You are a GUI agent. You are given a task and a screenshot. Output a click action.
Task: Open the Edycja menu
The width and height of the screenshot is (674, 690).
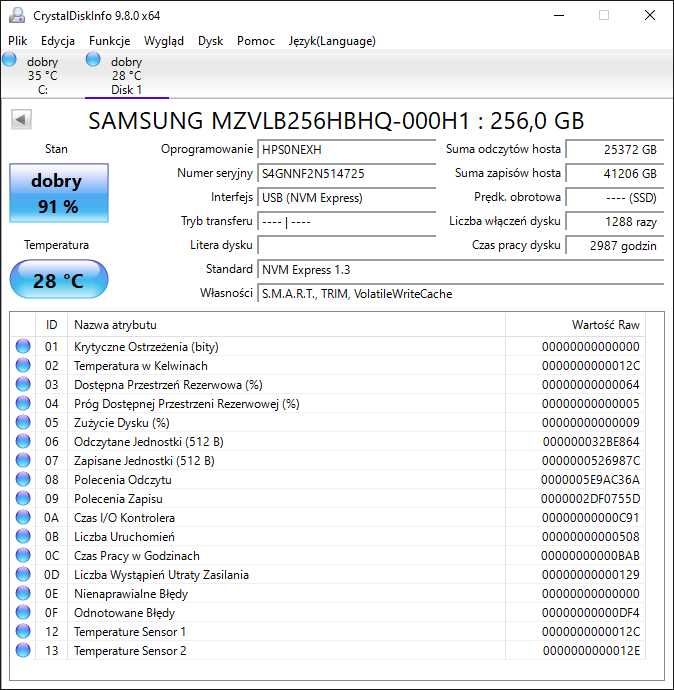coord(58,41)
